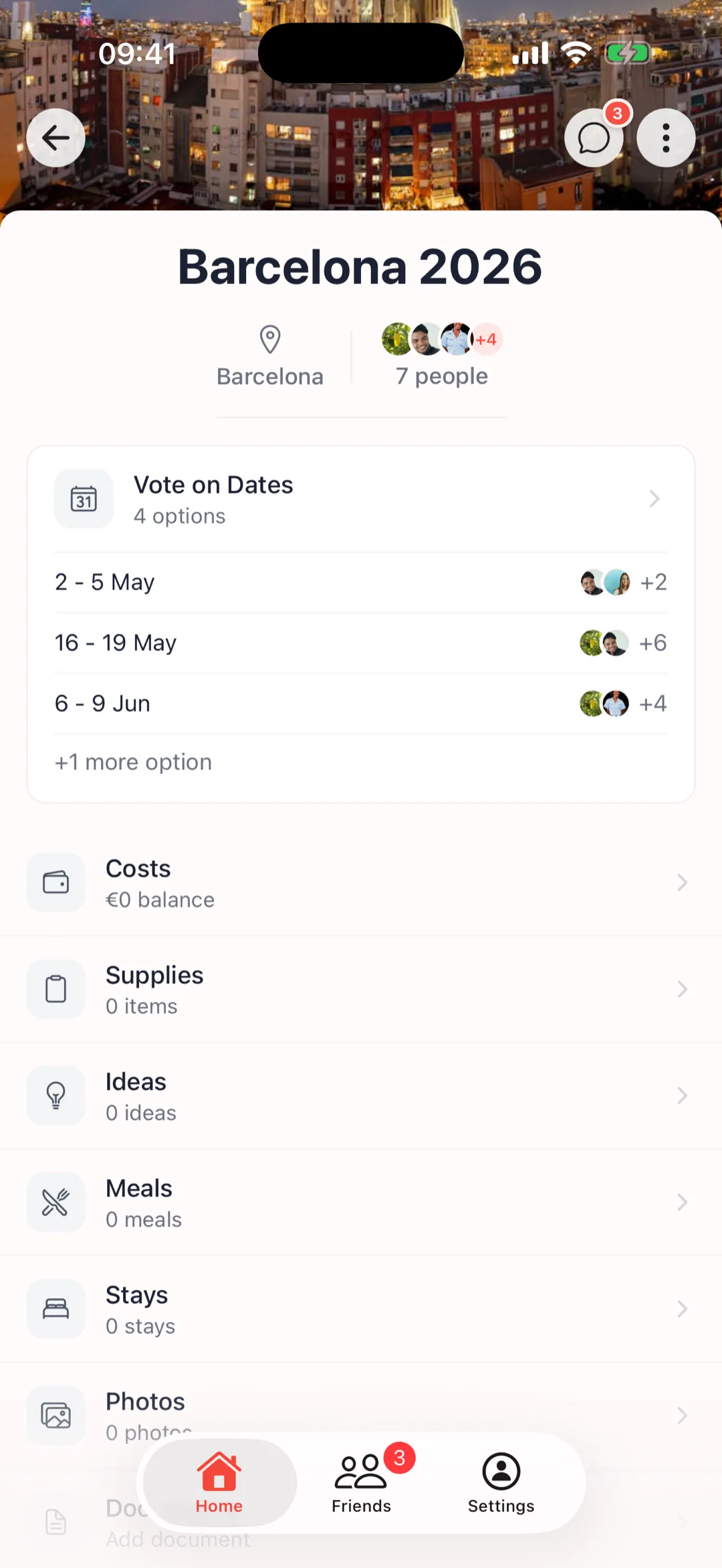The height and width of the screenshot is (1568, 722).
Task: Expand Vote on Dates with its chevron
Action: pyautogui.click(x=654, y=499)
